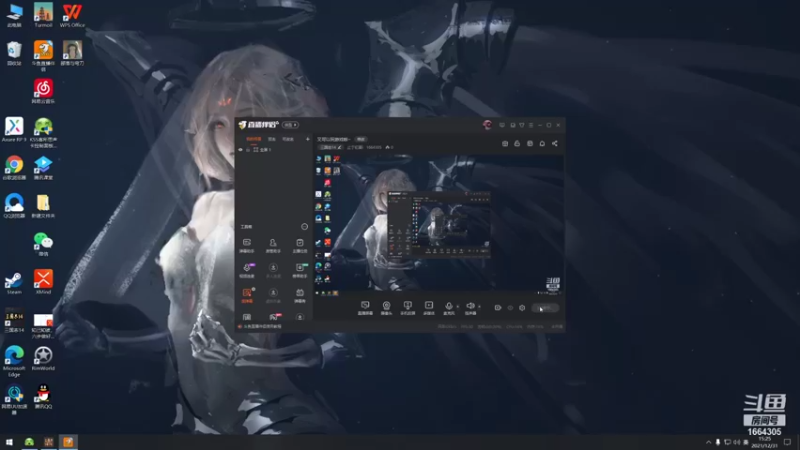This screenshot has width=800, height=450.
Task: Edit the stream category pill with pencil
Action: click(331, 147)
